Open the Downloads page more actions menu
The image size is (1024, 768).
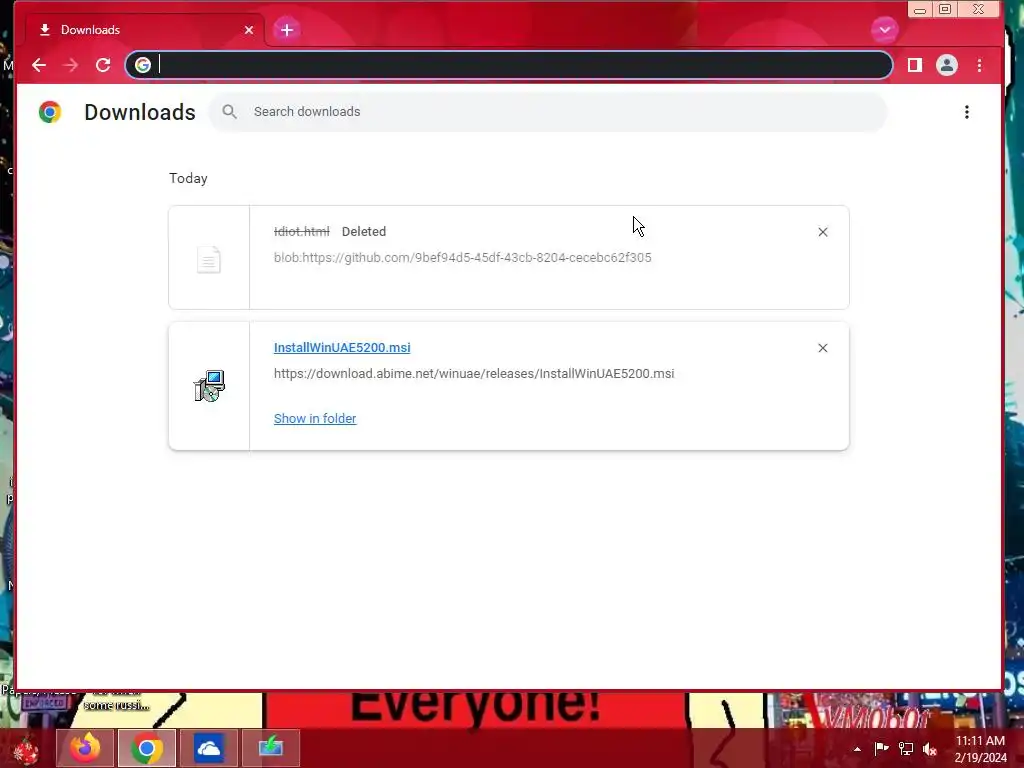[967, 112]
